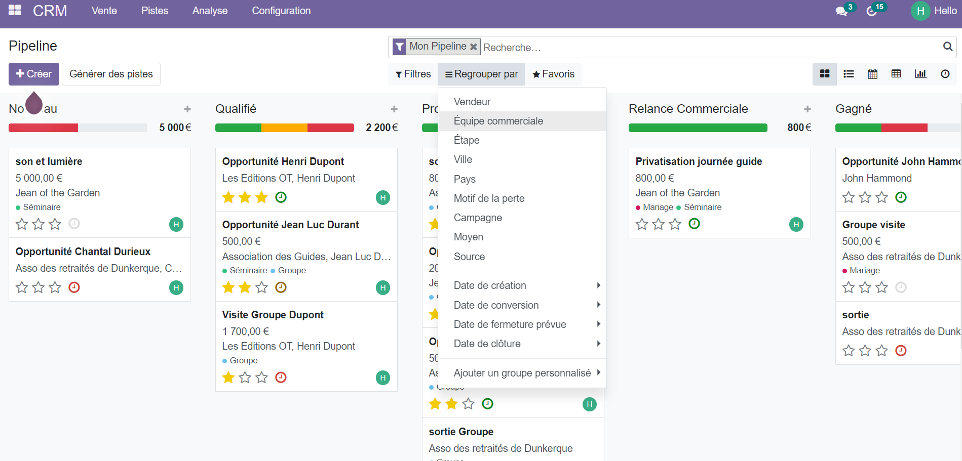Switch to List view
The width and height of the screenshot is (962, 461).
tap(848, 74)
